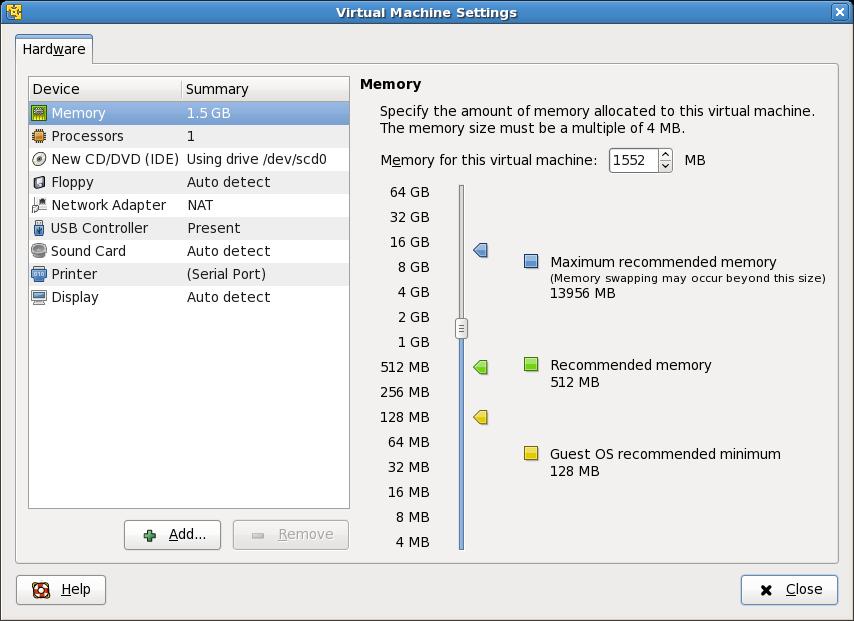Click the Processors chip icon
The width and height of the screenshot is (854, 621).
[x=39, y=136]
